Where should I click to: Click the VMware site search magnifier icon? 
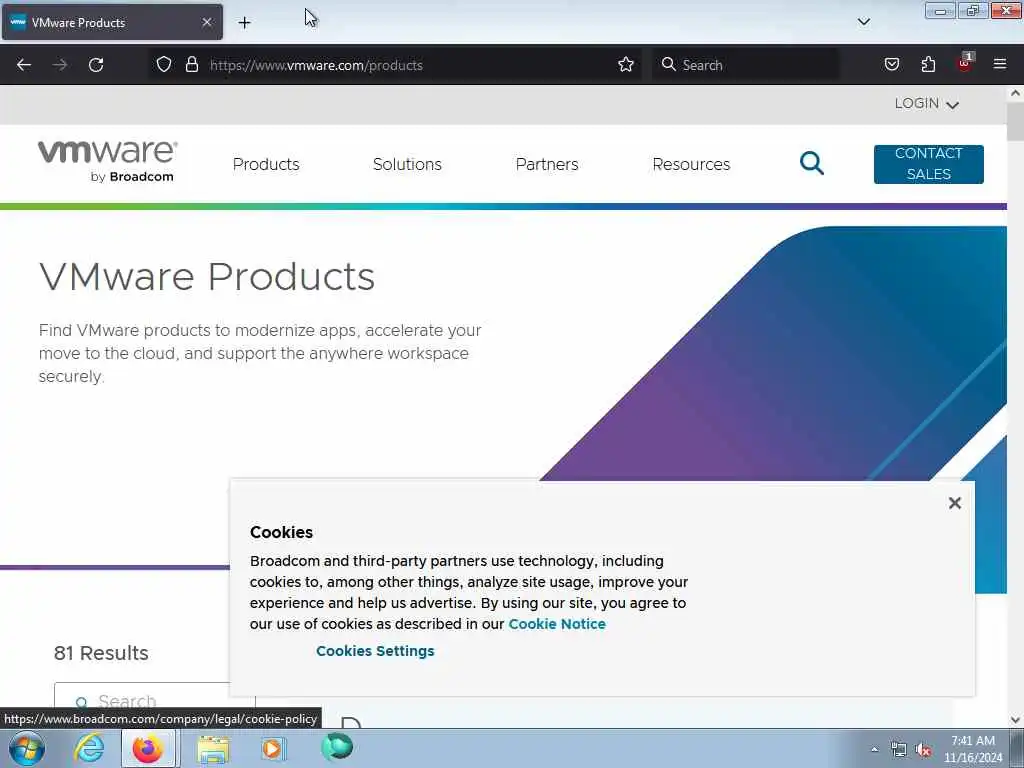[x=812, y=163]
